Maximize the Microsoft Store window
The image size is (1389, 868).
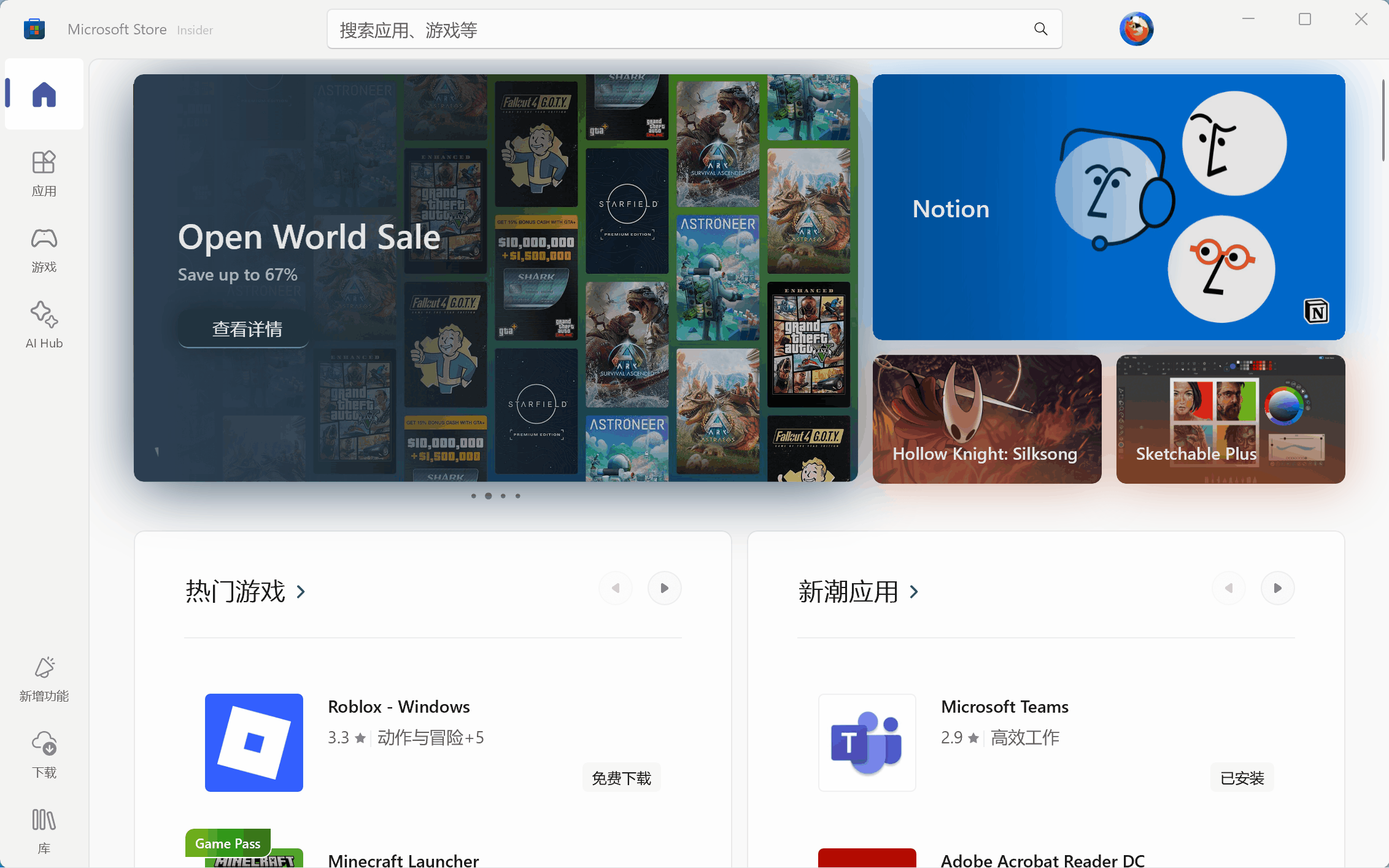coord(1305,19)
